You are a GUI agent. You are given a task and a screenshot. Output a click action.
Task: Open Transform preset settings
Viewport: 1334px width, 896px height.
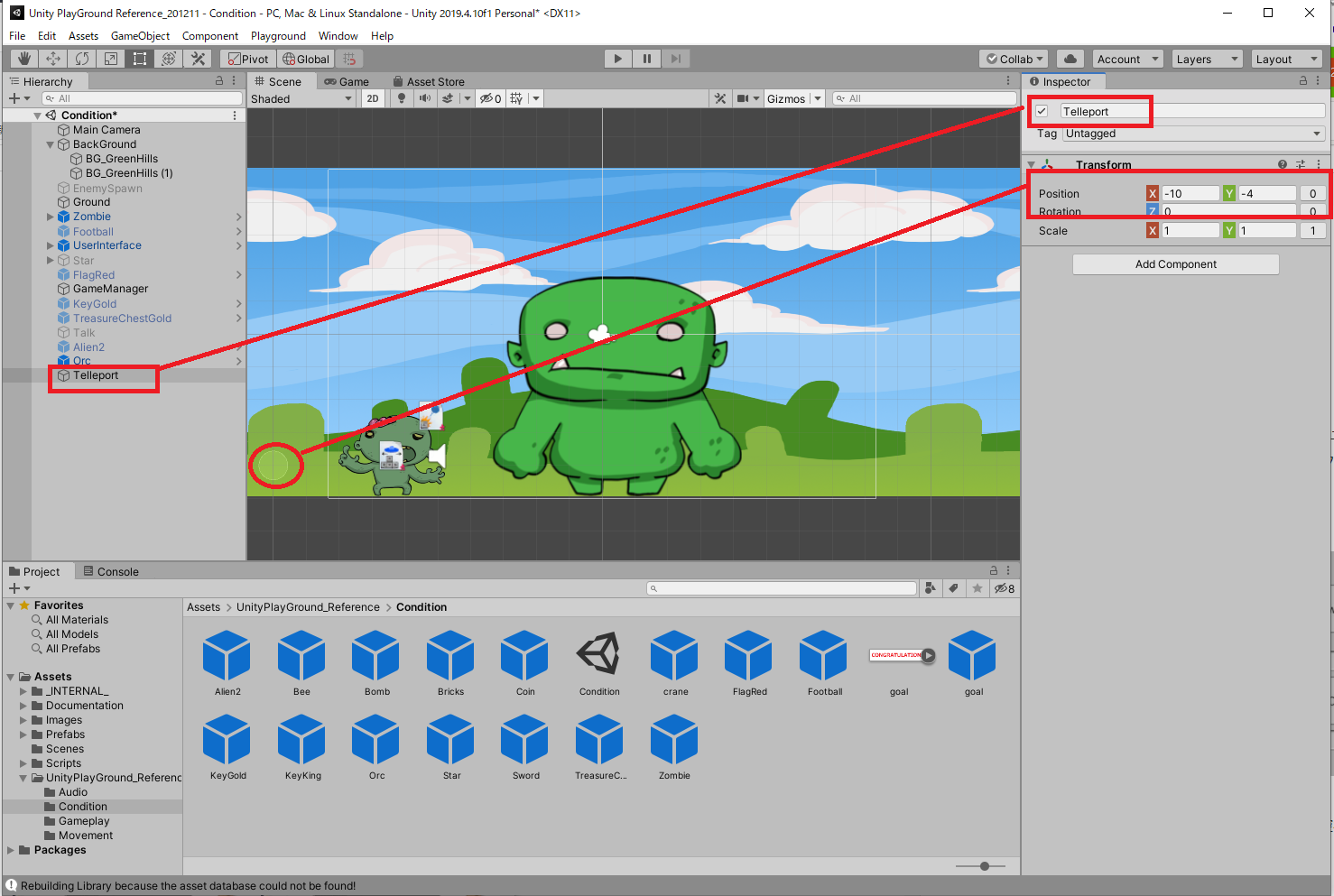click(x=1301, y=164)
